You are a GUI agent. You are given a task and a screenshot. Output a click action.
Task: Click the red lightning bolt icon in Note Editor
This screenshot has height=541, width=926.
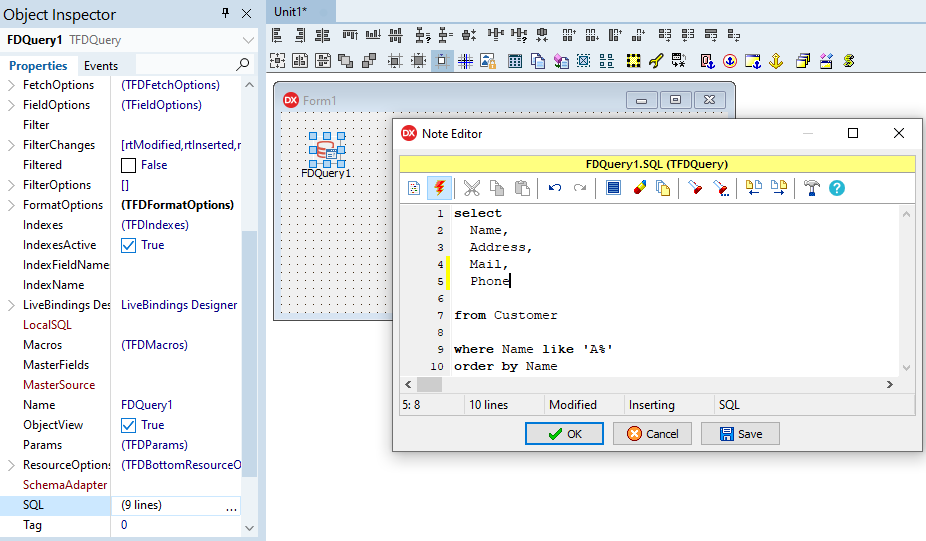coord(439,188)
